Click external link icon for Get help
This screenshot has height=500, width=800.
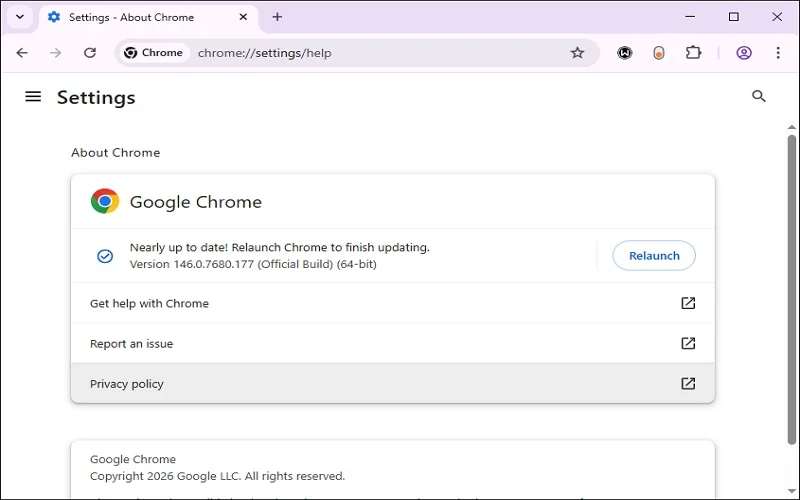point(688,303)
